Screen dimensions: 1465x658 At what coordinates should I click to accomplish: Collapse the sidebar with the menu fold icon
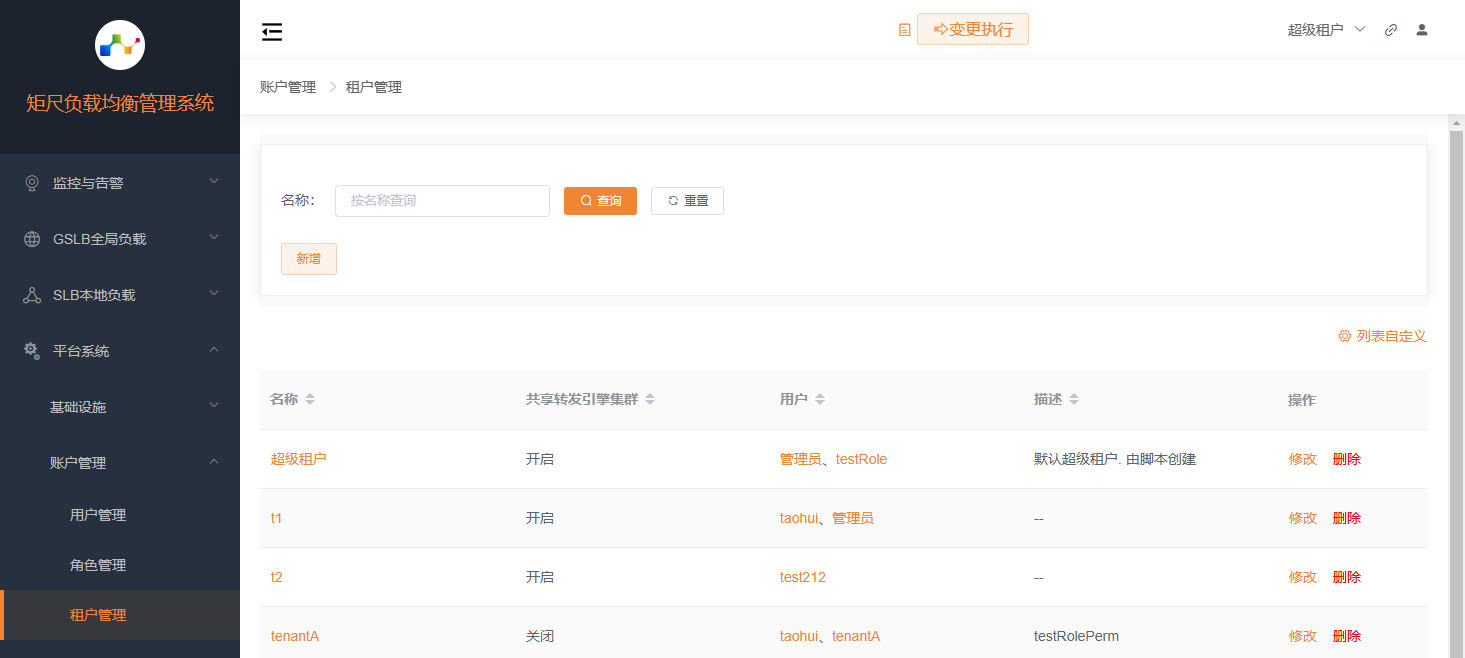coord(272,32)
